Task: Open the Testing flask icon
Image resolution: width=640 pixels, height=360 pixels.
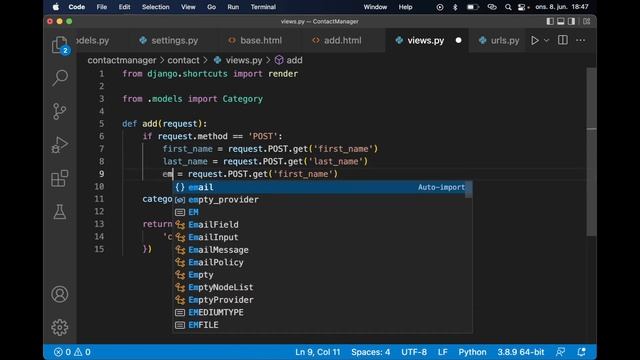Action: [x=60, y=212]
